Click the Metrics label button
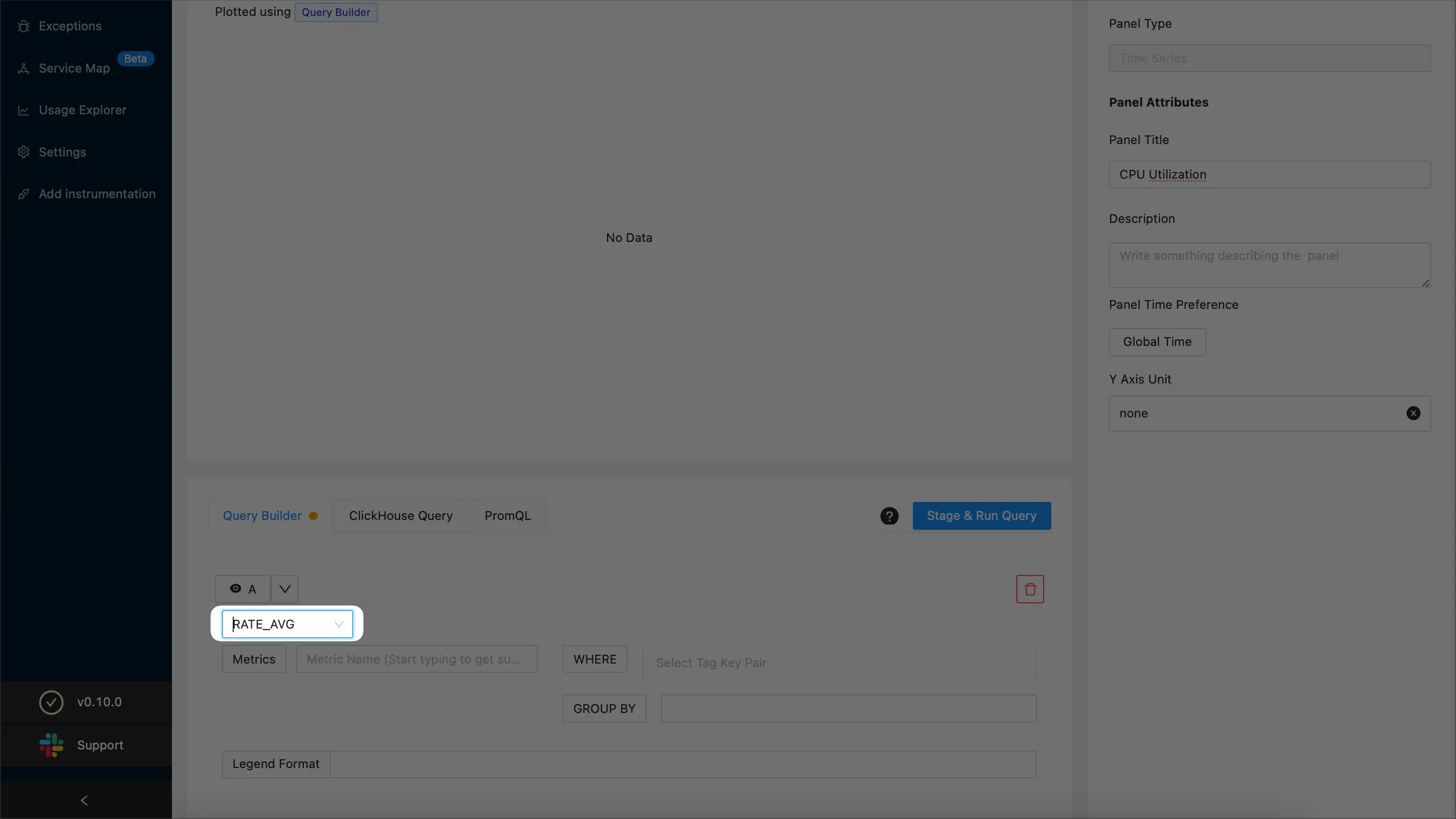Image resolution: width=1456 pixels, height=819 pixels. pyautogui.click(x=254, y=659)
